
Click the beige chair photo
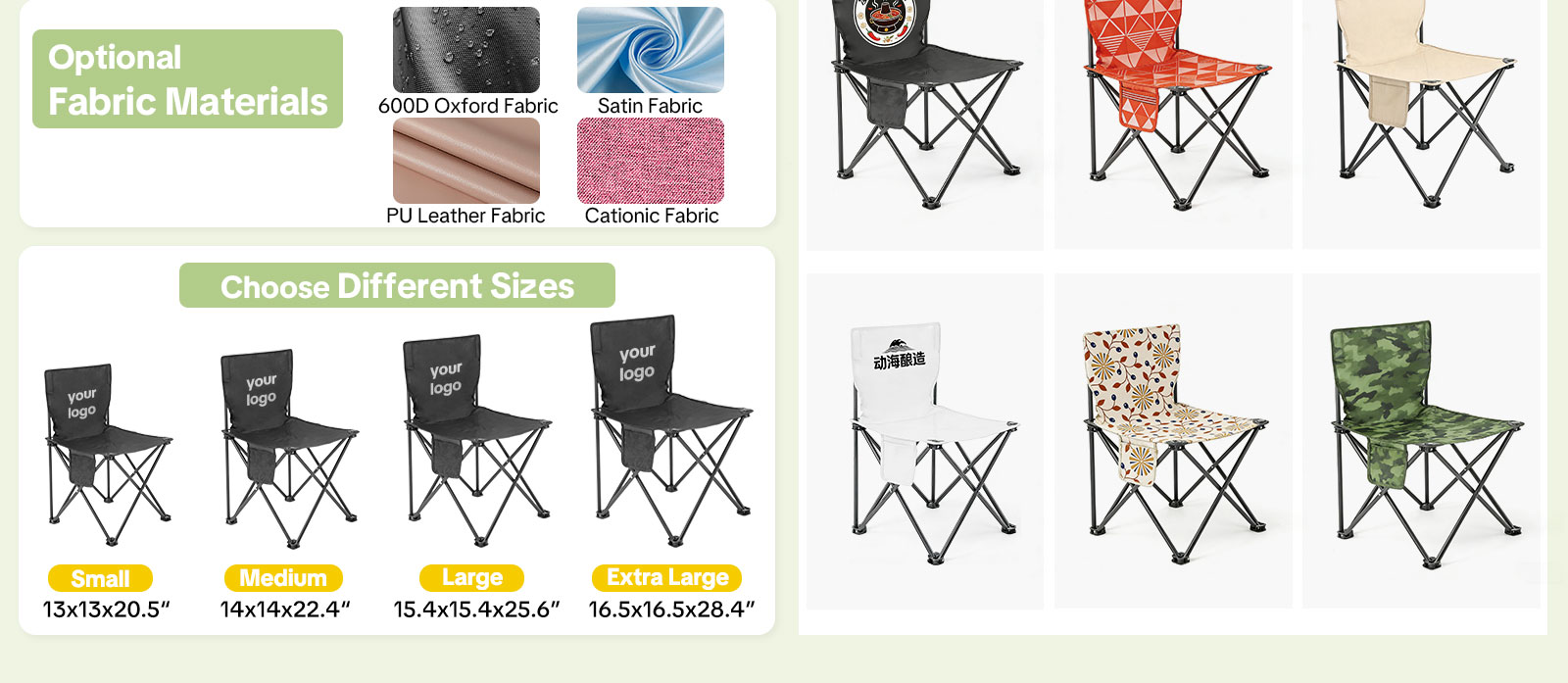[1422, 124]
